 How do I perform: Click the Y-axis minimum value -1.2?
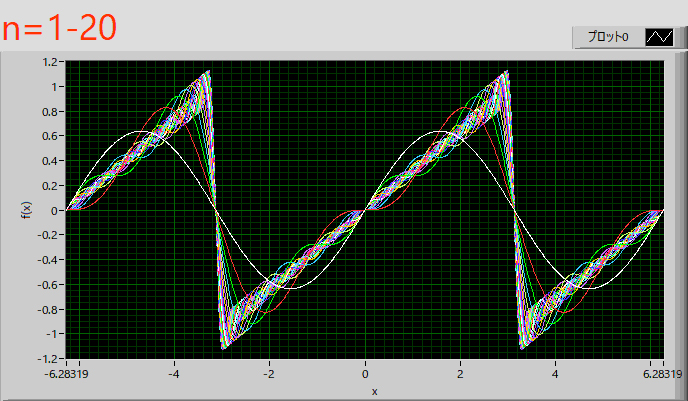(x=47, y=358)
